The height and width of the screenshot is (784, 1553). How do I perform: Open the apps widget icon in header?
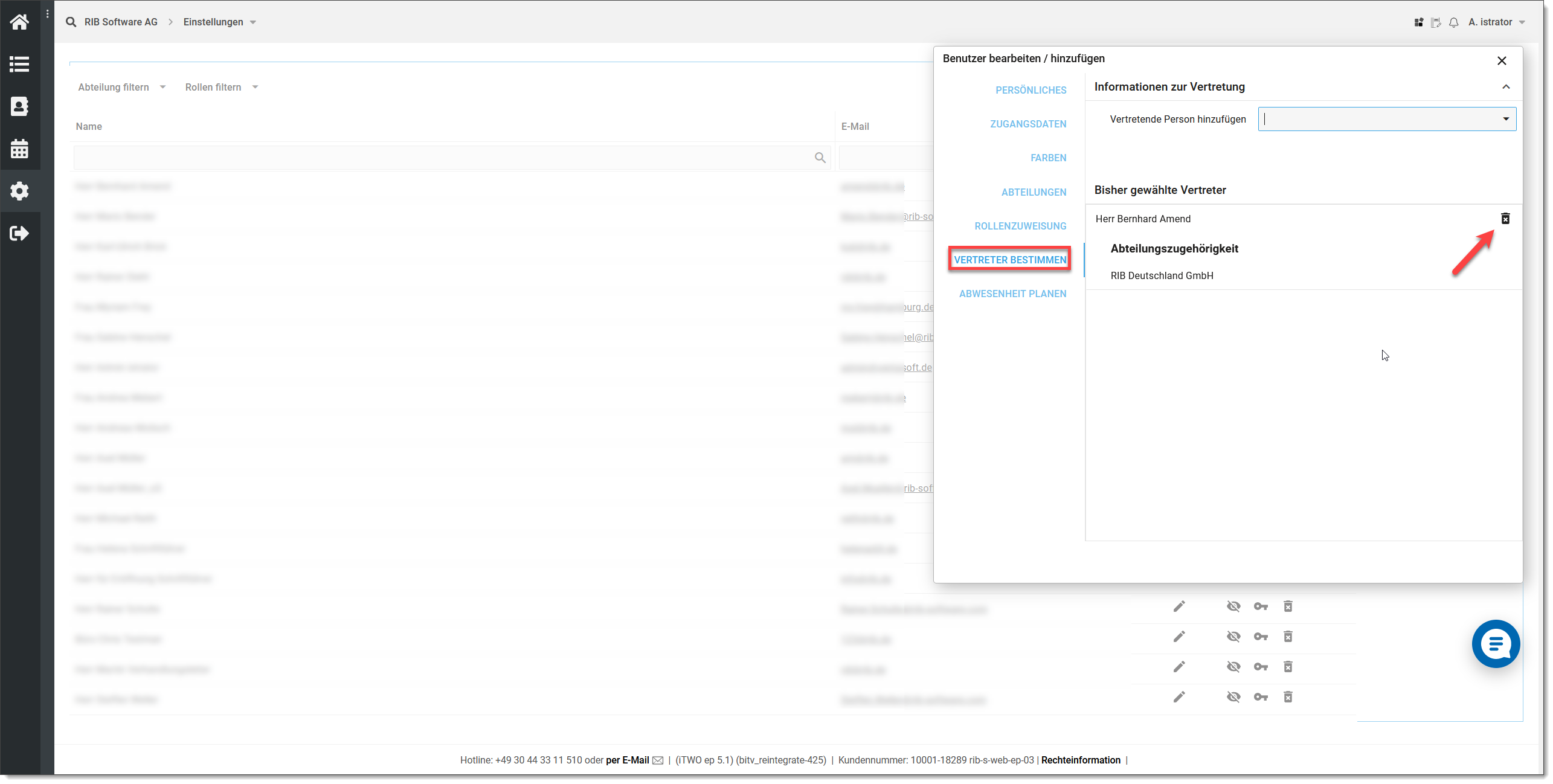point(1419,22)
